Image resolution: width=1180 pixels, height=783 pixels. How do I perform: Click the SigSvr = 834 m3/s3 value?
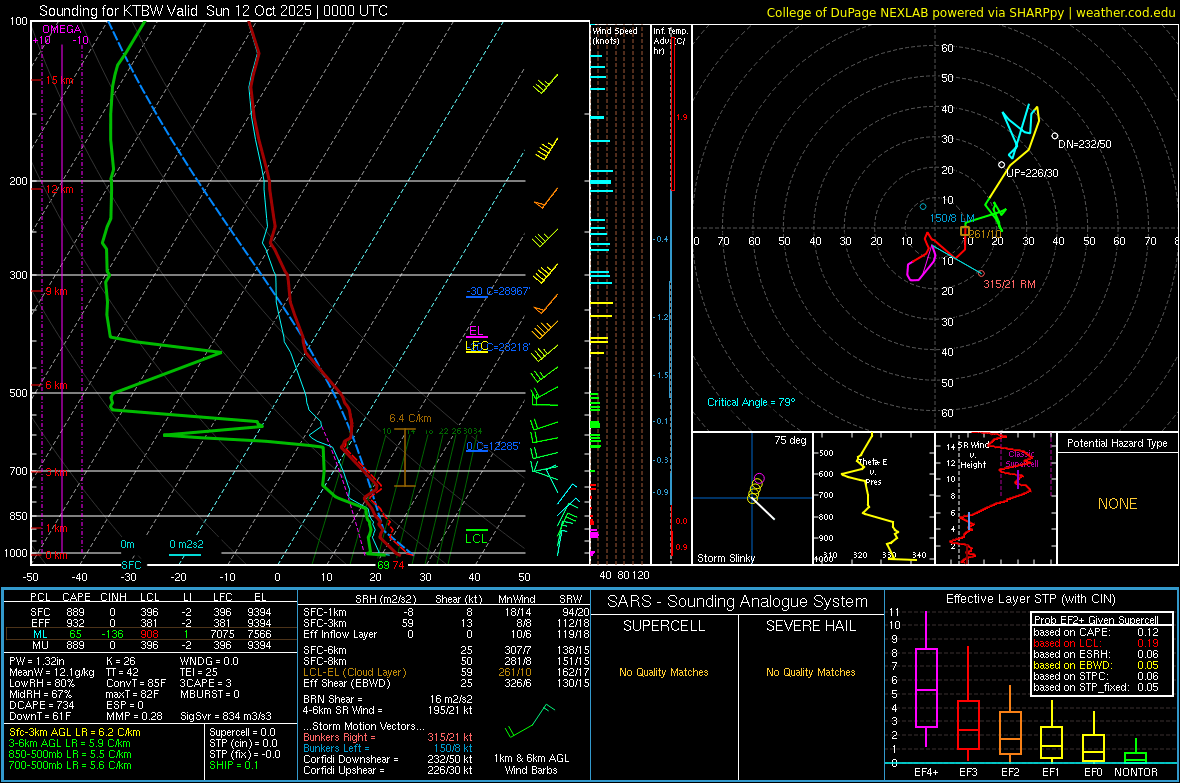click(x=226, y=716)
